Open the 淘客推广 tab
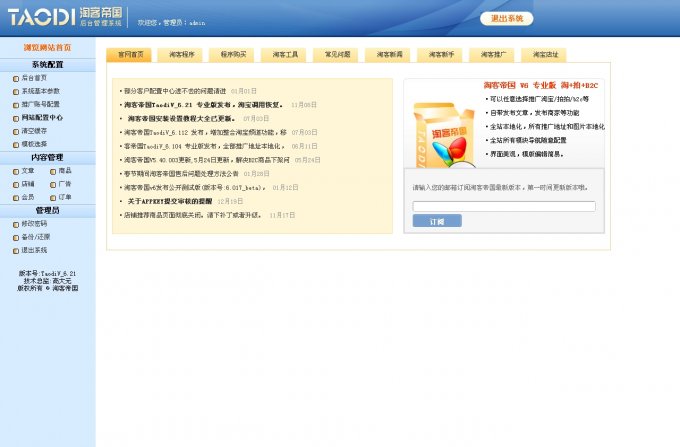This screenshot has width=680, height=447. (x=493, y=55)
